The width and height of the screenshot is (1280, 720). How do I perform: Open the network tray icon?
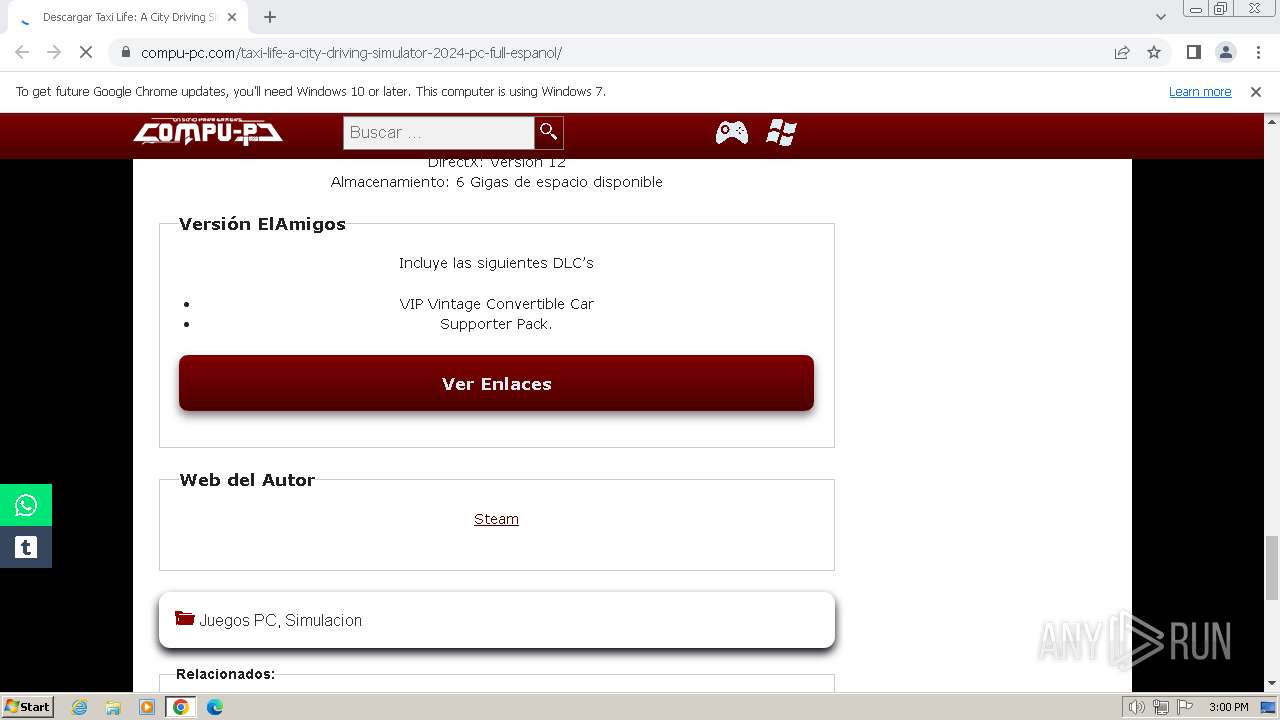pos(1160,707)
